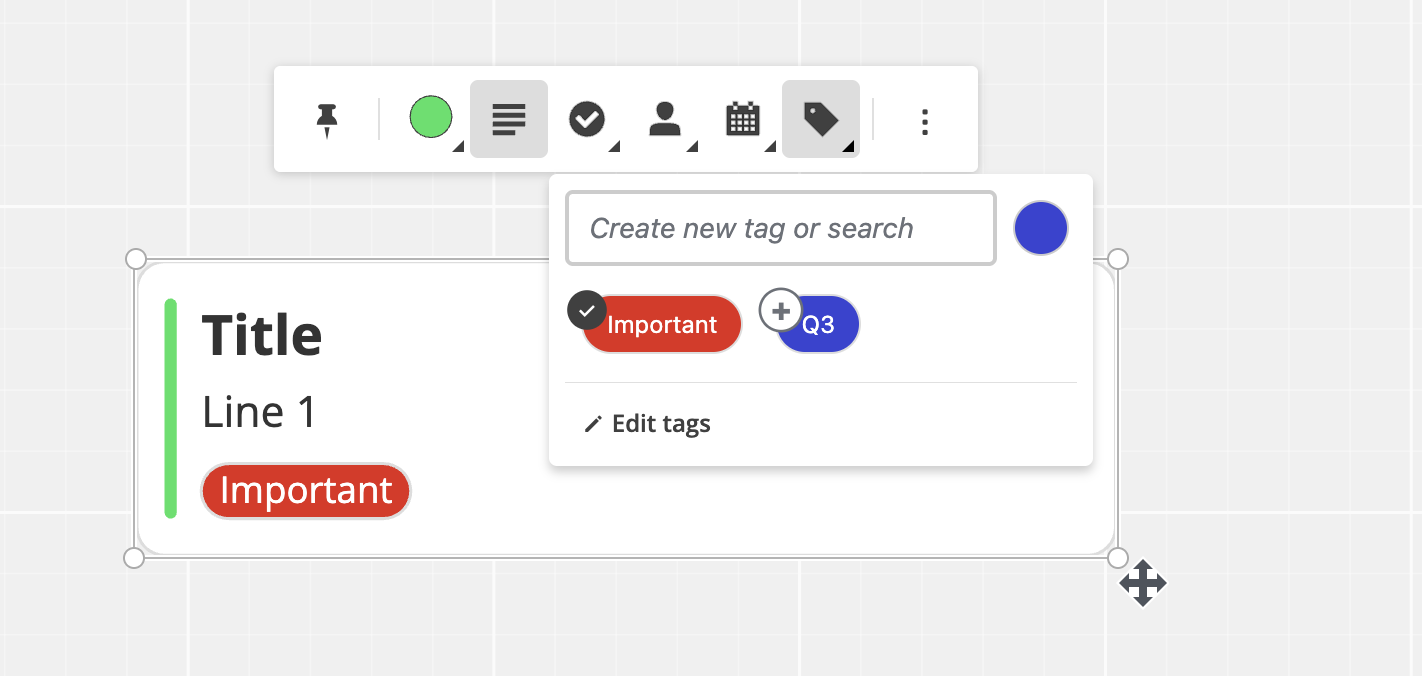Click the red Important tag on the card
1422x676 pixels.
[306, 491]
